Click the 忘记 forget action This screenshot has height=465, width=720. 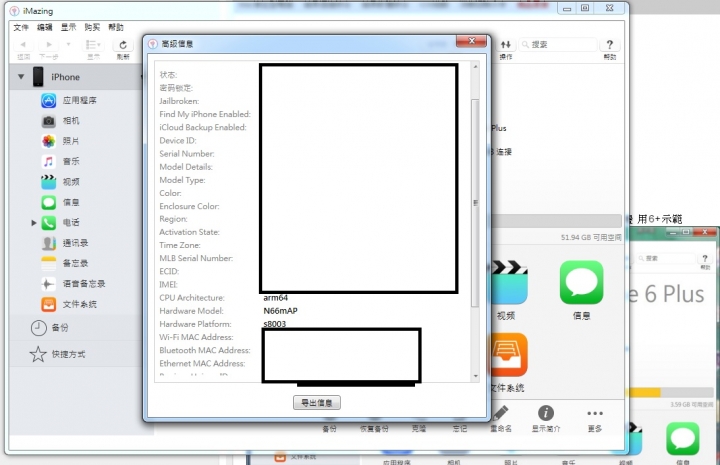[x=460, y=428]
